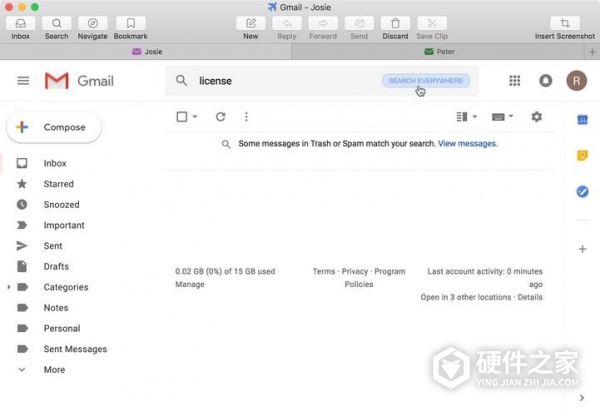This screenshot has width=600, height=416.
Task: Expand the Categories label
Action: tap(9, 287)
